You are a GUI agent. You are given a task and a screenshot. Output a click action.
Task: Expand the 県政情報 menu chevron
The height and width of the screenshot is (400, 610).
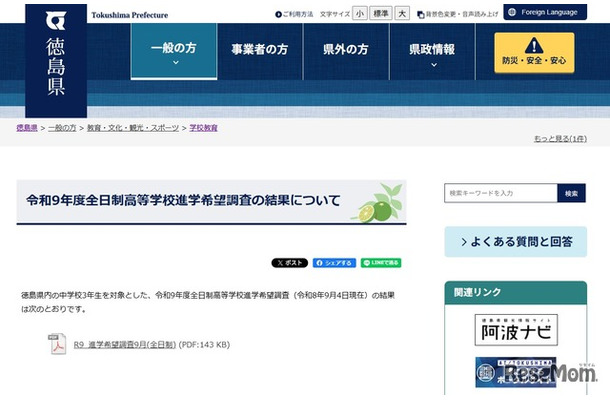(x=434, y=65)
